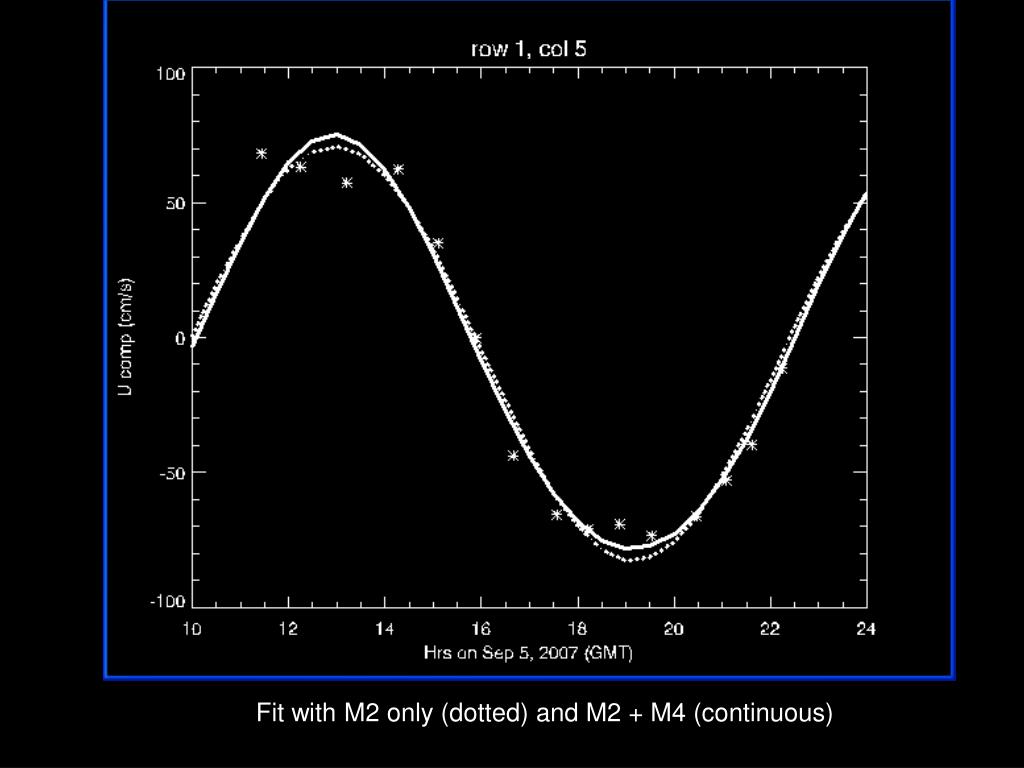Image resolution: width=1024 pixels, height=768 pixels.
Task: Click the asterisk data point near hour 21.6 at -40
Action: pos(751,445)
